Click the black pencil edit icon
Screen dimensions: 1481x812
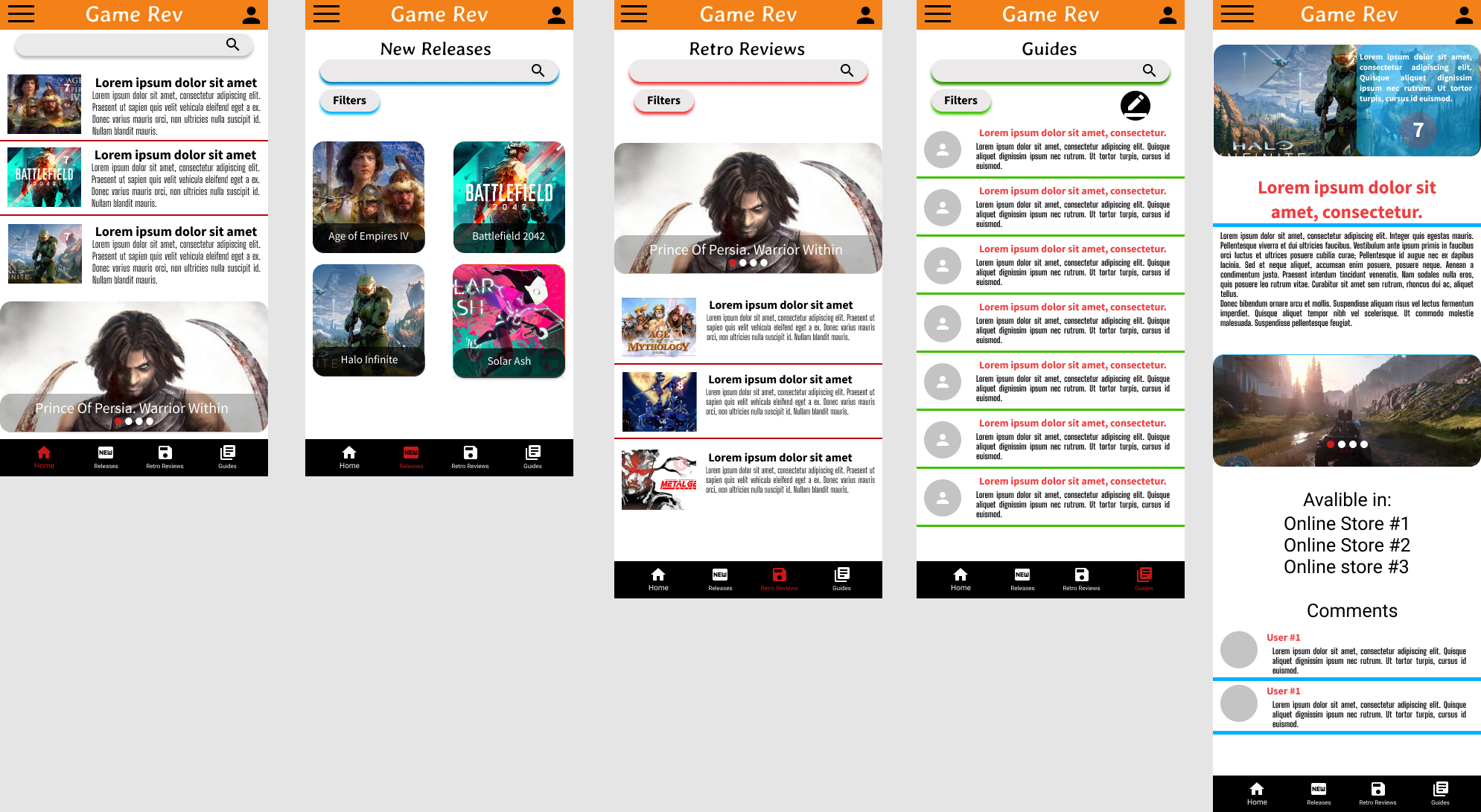[1135, 106]
